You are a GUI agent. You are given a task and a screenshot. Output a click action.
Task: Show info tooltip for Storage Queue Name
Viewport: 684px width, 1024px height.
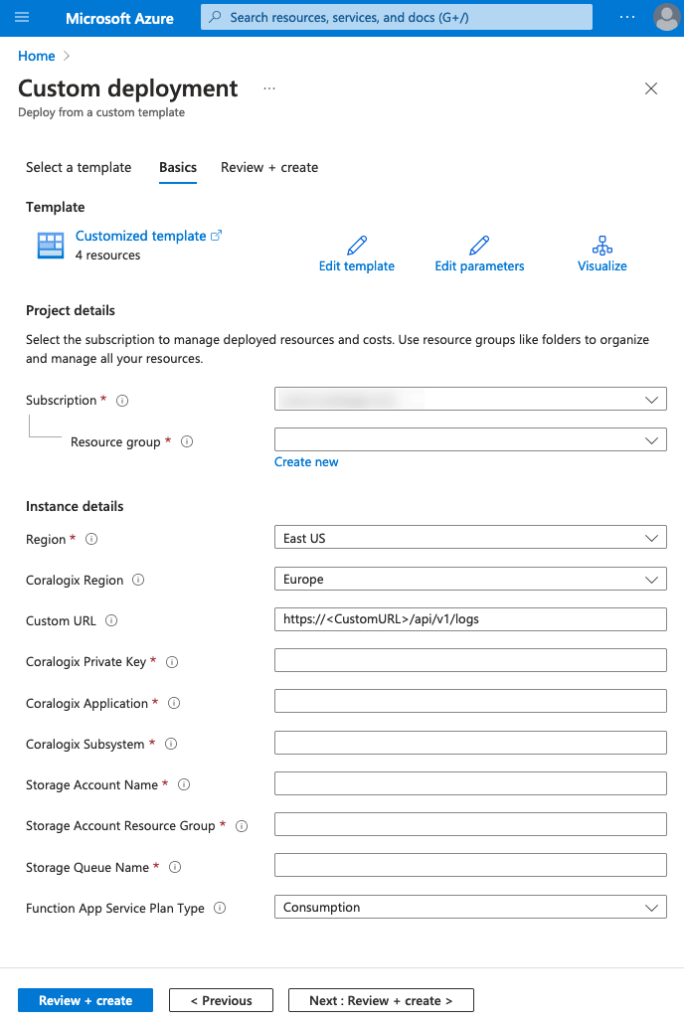175,867
